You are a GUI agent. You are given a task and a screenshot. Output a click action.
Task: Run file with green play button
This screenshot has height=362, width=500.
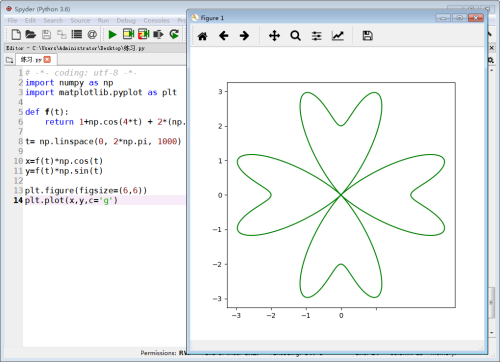(113, 34)
